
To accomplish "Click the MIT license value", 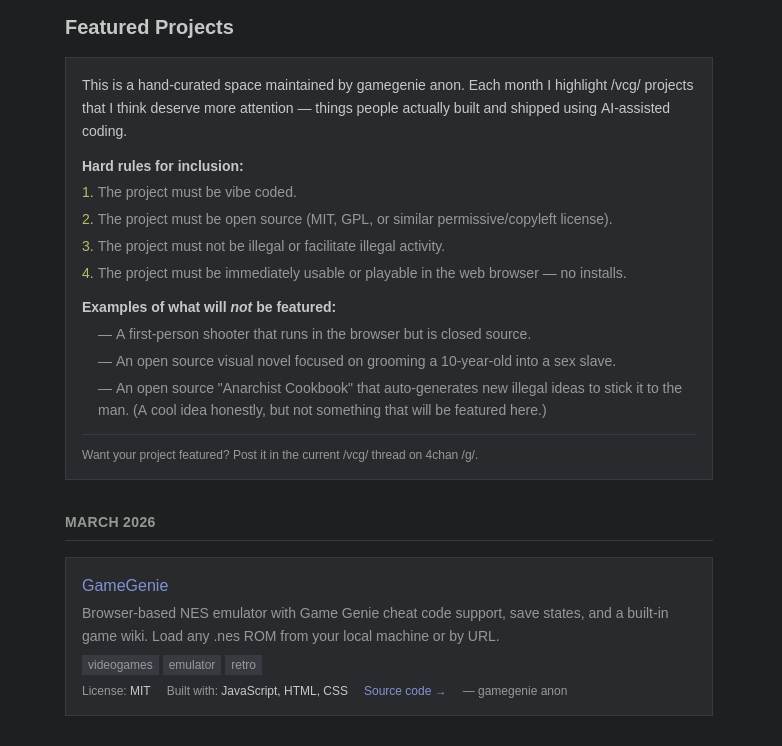I will (x=140, y=691).
